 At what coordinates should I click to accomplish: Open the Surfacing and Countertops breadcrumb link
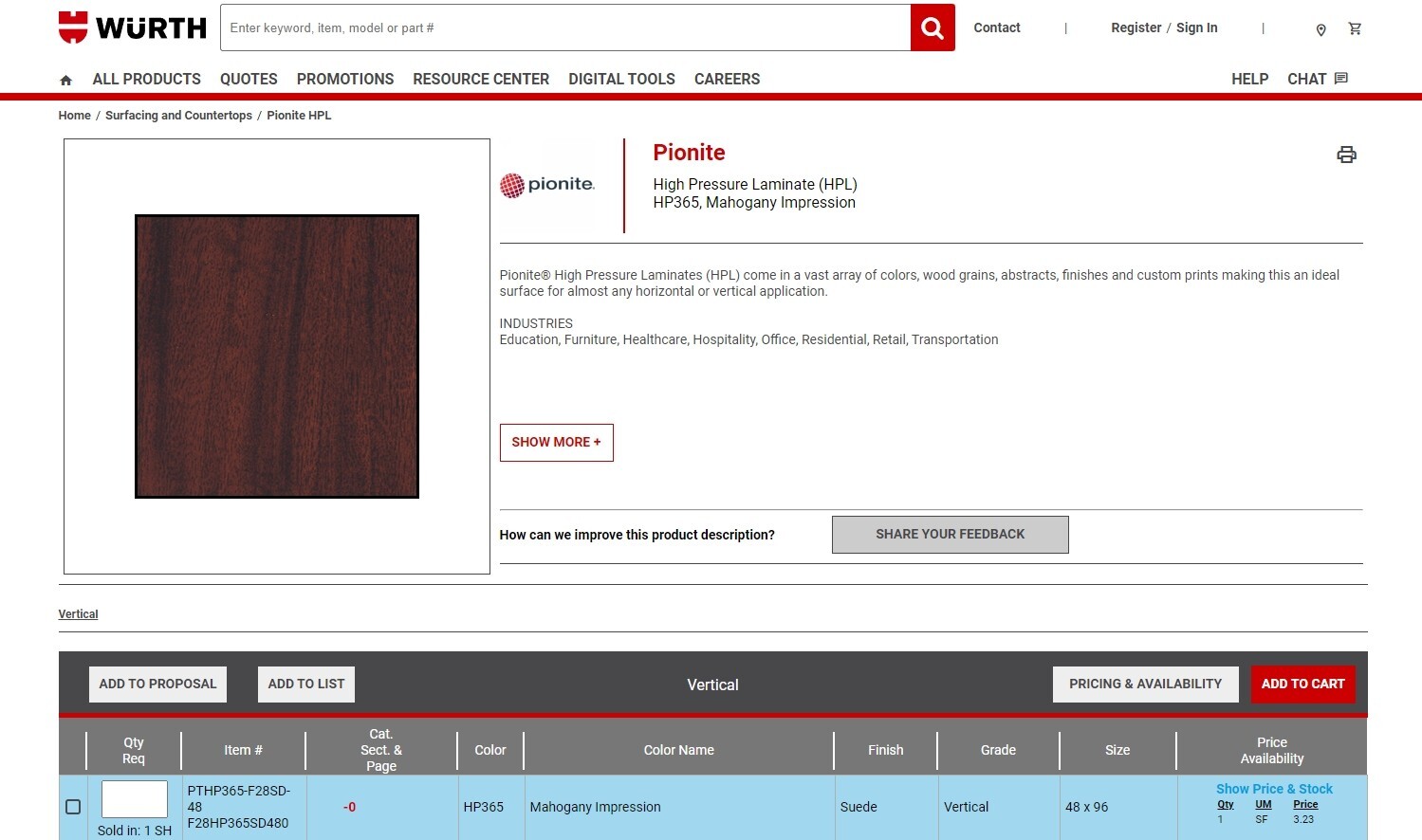tap(178, 115)
